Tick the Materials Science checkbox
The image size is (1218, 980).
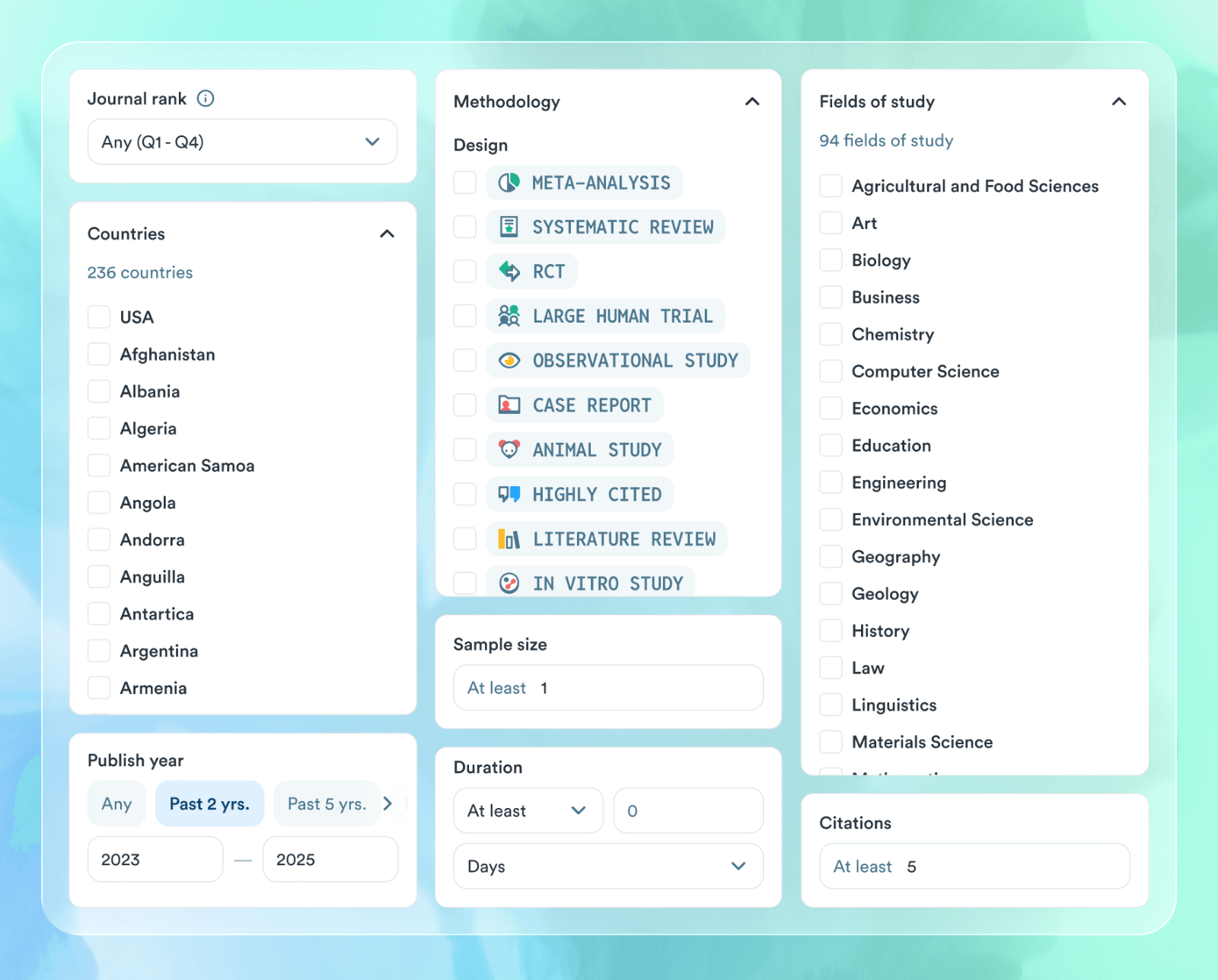point(831,742)
